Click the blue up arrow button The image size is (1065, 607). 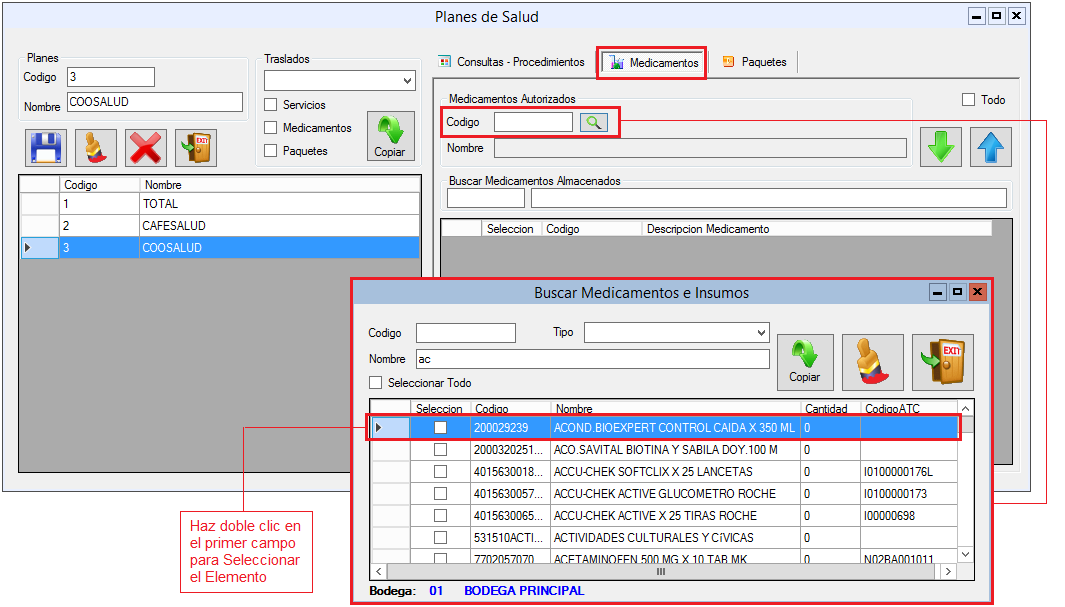point(991,147)
